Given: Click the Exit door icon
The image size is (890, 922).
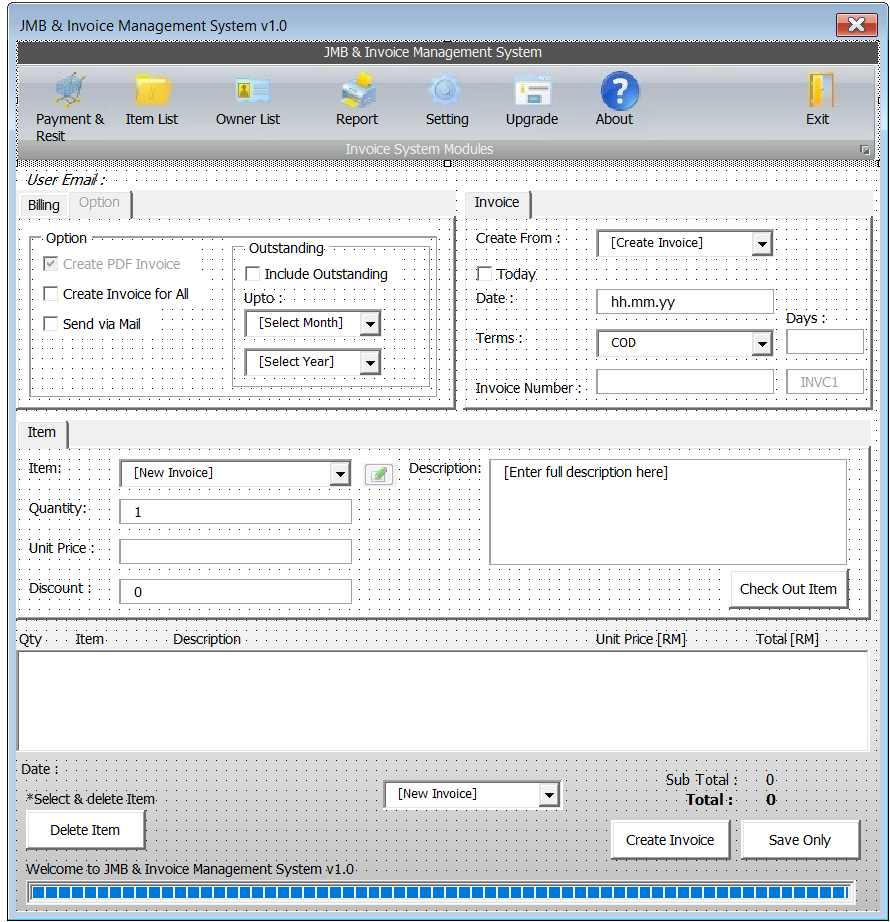Looking at the screenshot, I should pyautogui.click(x=821, y=90).
